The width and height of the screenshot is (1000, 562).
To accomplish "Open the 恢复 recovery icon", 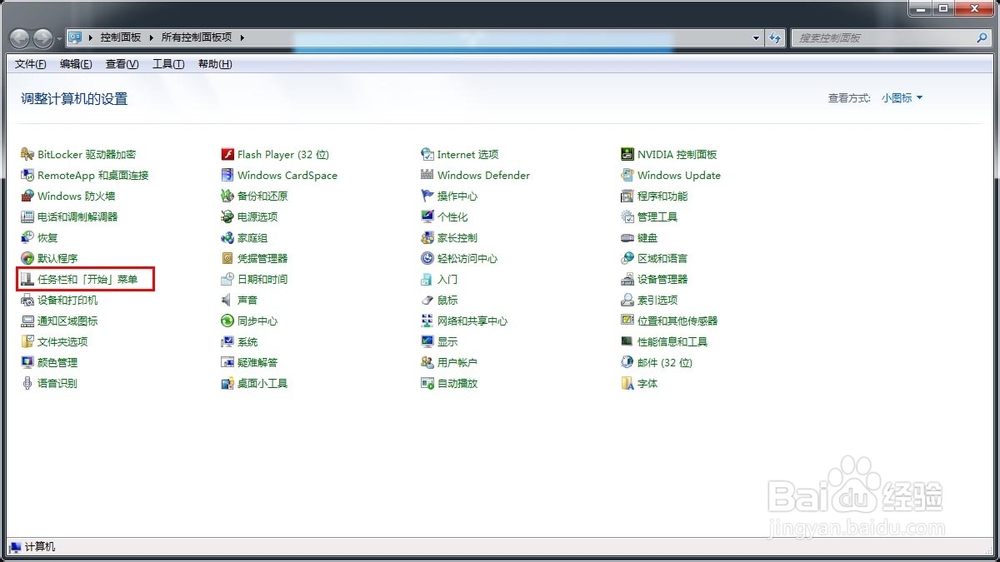I will tap(27, 237).
